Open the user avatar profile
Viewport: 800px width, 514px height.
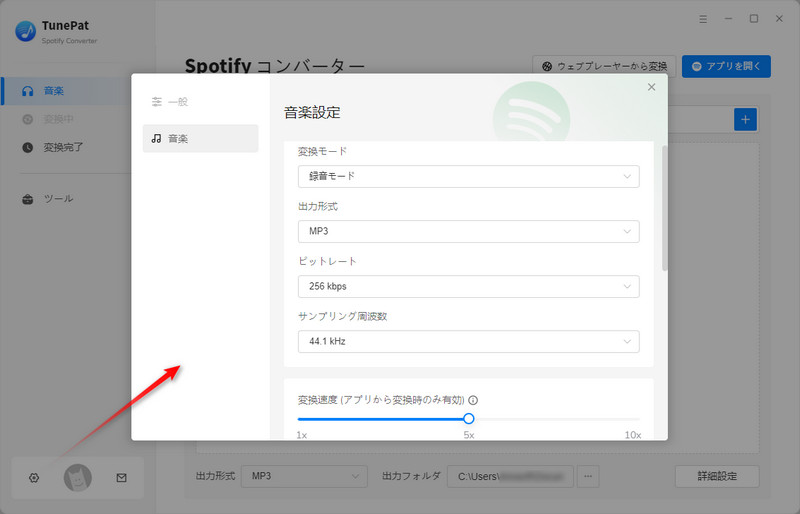coord(78,478)
